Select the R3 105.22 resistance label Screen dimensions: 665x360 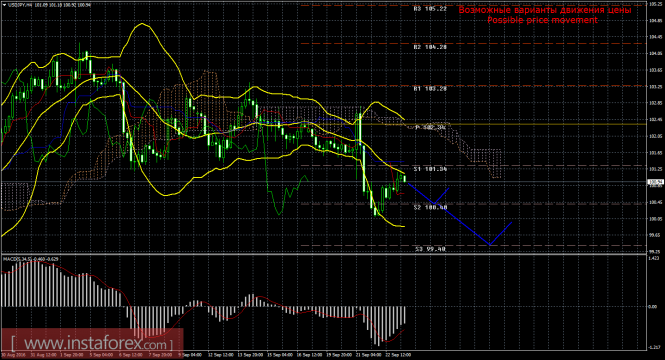[x=430, y=8]
